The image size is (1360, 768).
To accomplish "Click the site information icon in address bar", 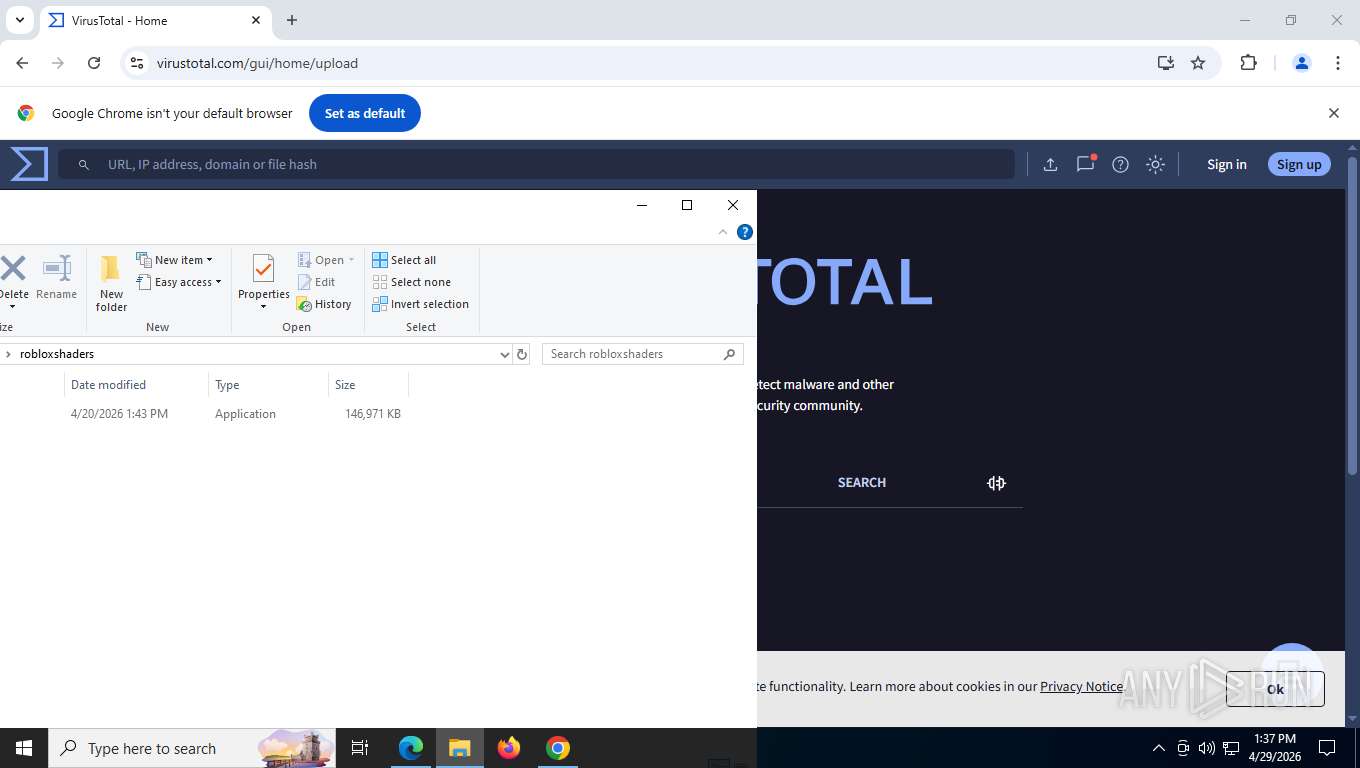I will [x=138, y=63].
